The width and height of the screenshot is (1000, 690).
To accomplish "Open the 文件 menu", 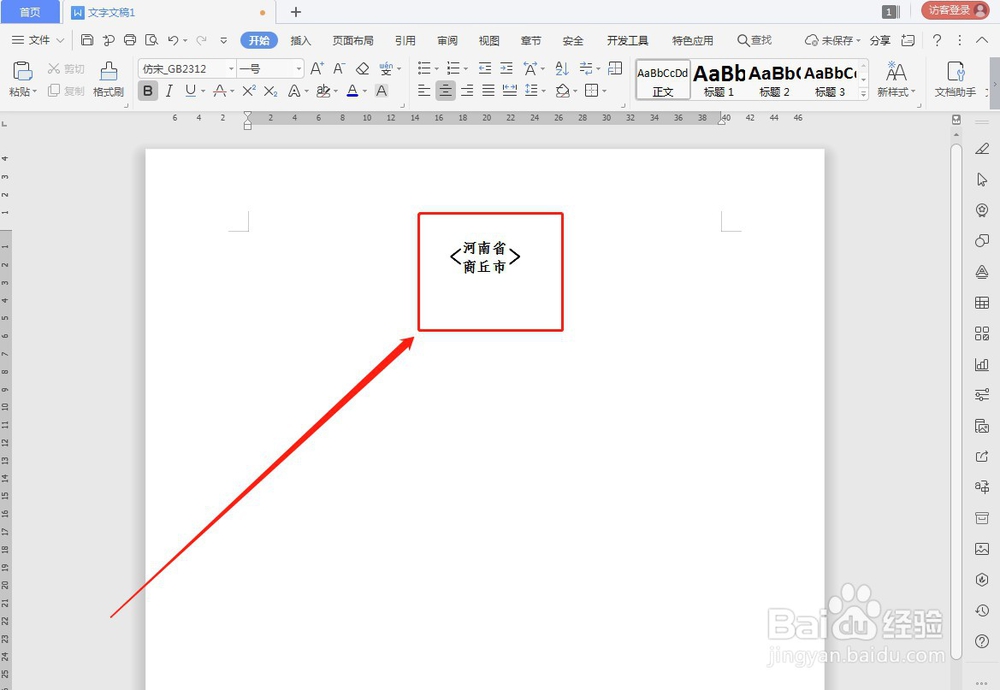I will point(38,40).
